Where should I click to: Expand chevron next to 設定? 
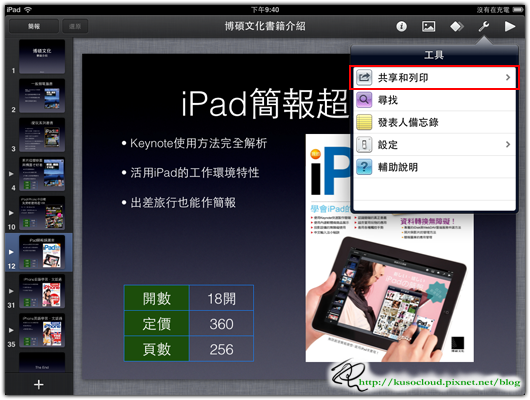pyautogui.click(x=508, y=144)
